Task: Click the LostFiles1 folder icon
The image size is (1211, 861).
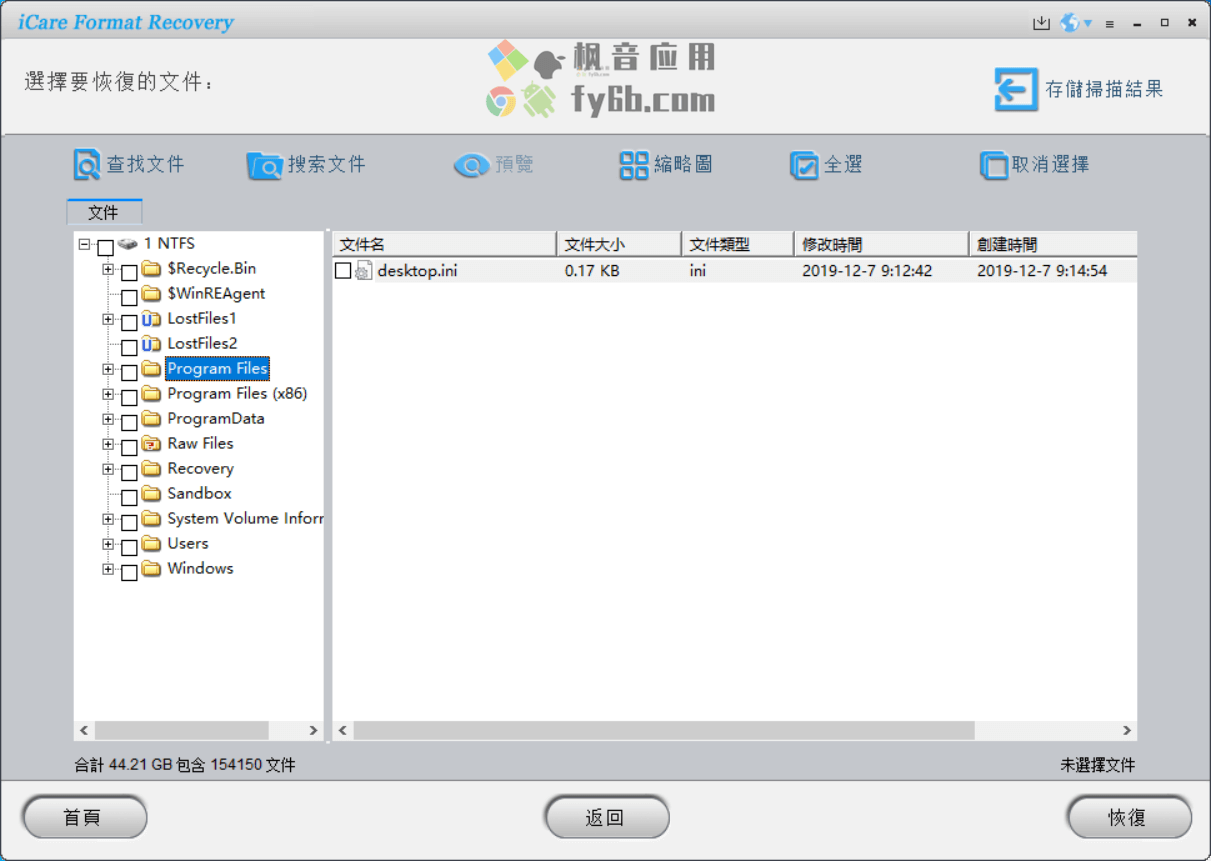Action: coord(151,319)
